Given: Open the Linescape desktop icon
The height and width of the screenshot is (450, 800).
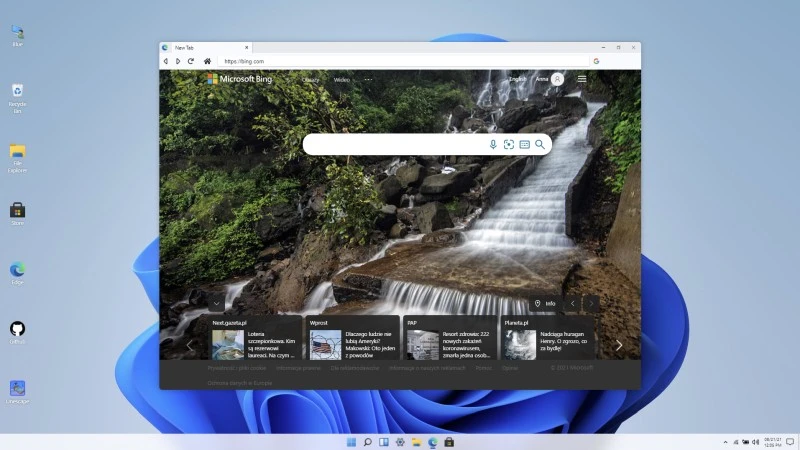Looking at the screenshot, I should (17, 392).
